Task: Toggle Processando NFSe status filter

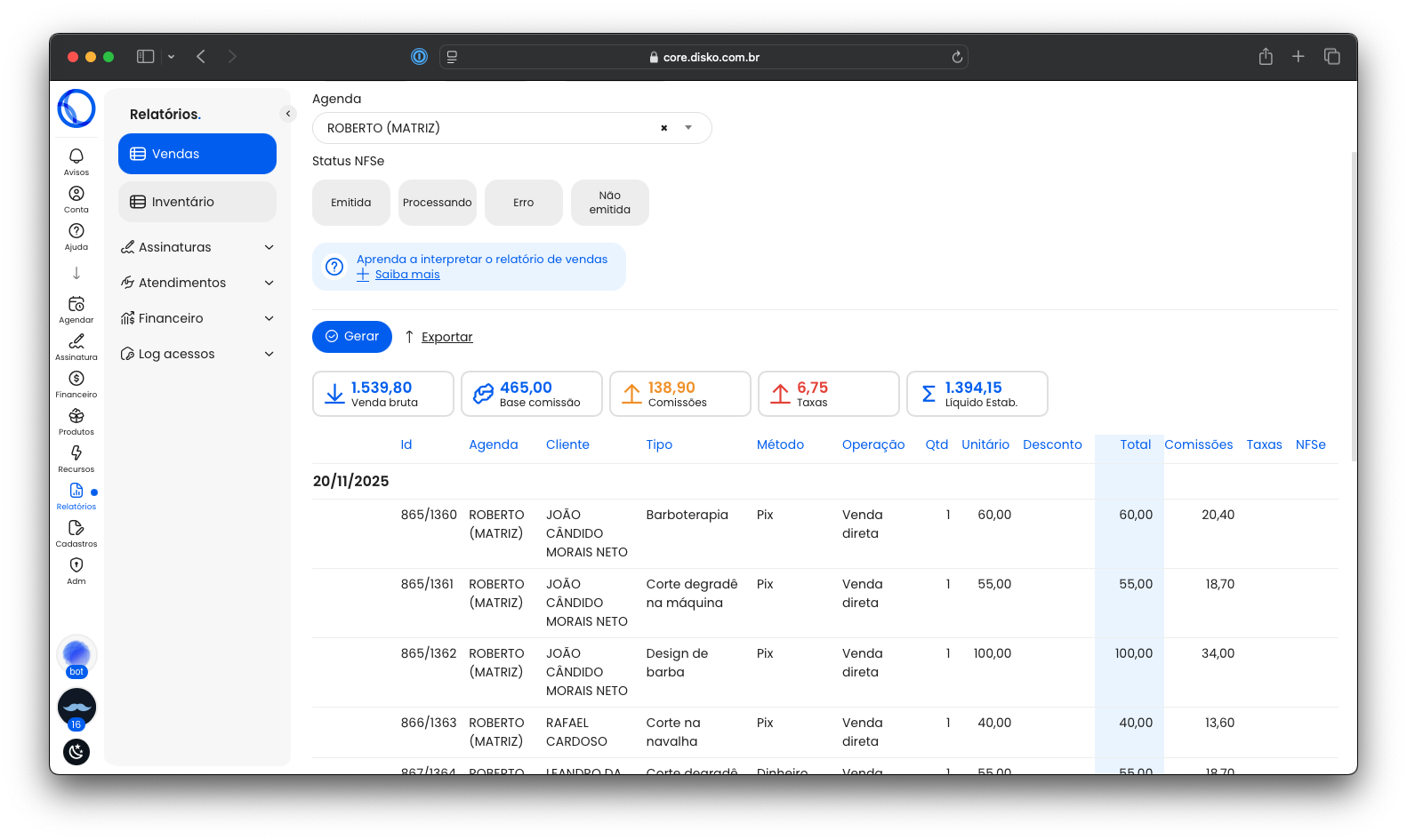Action: click(438, 203)
